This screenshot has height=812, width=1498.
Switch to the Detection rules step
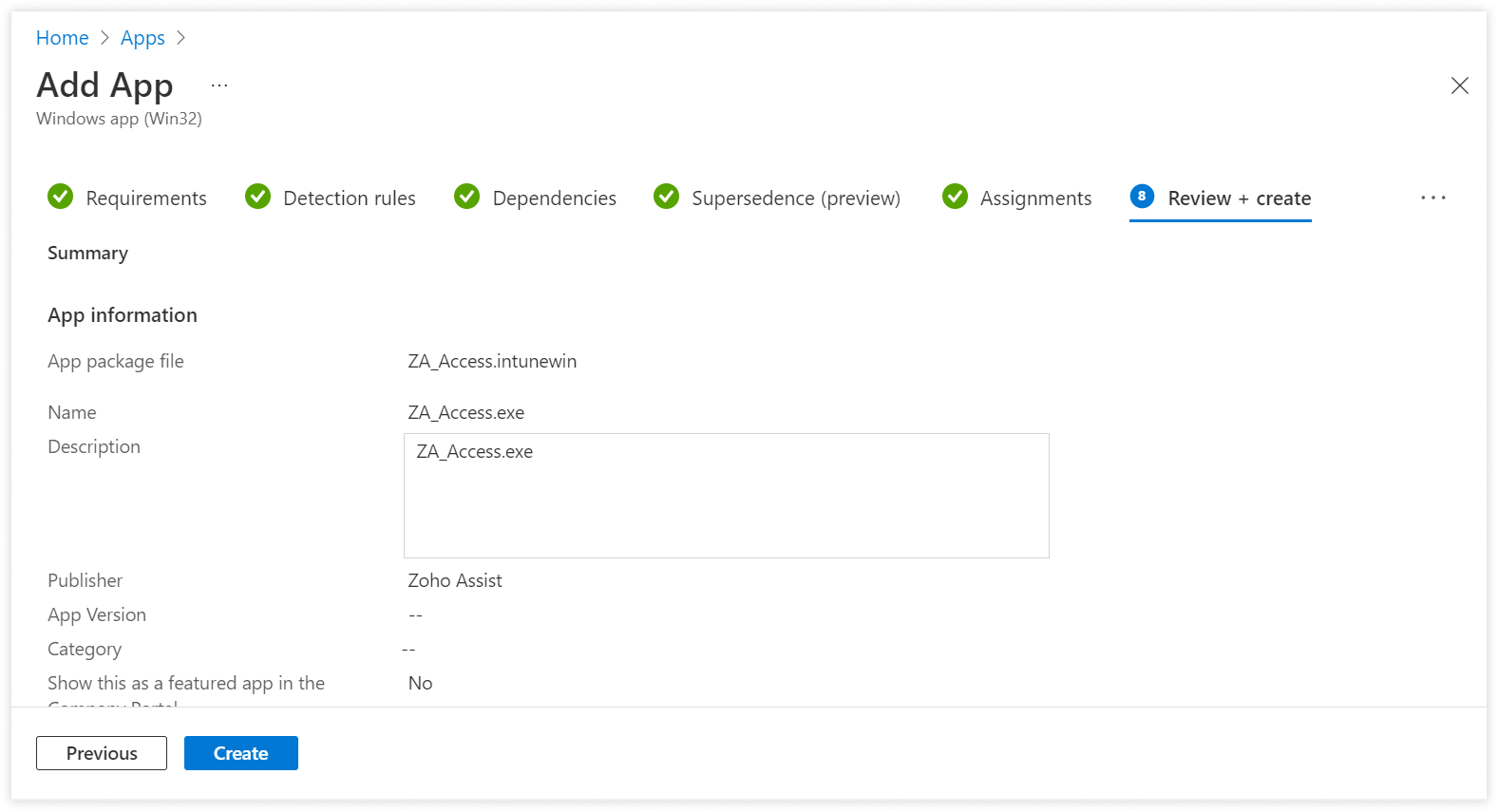point(349,198)
